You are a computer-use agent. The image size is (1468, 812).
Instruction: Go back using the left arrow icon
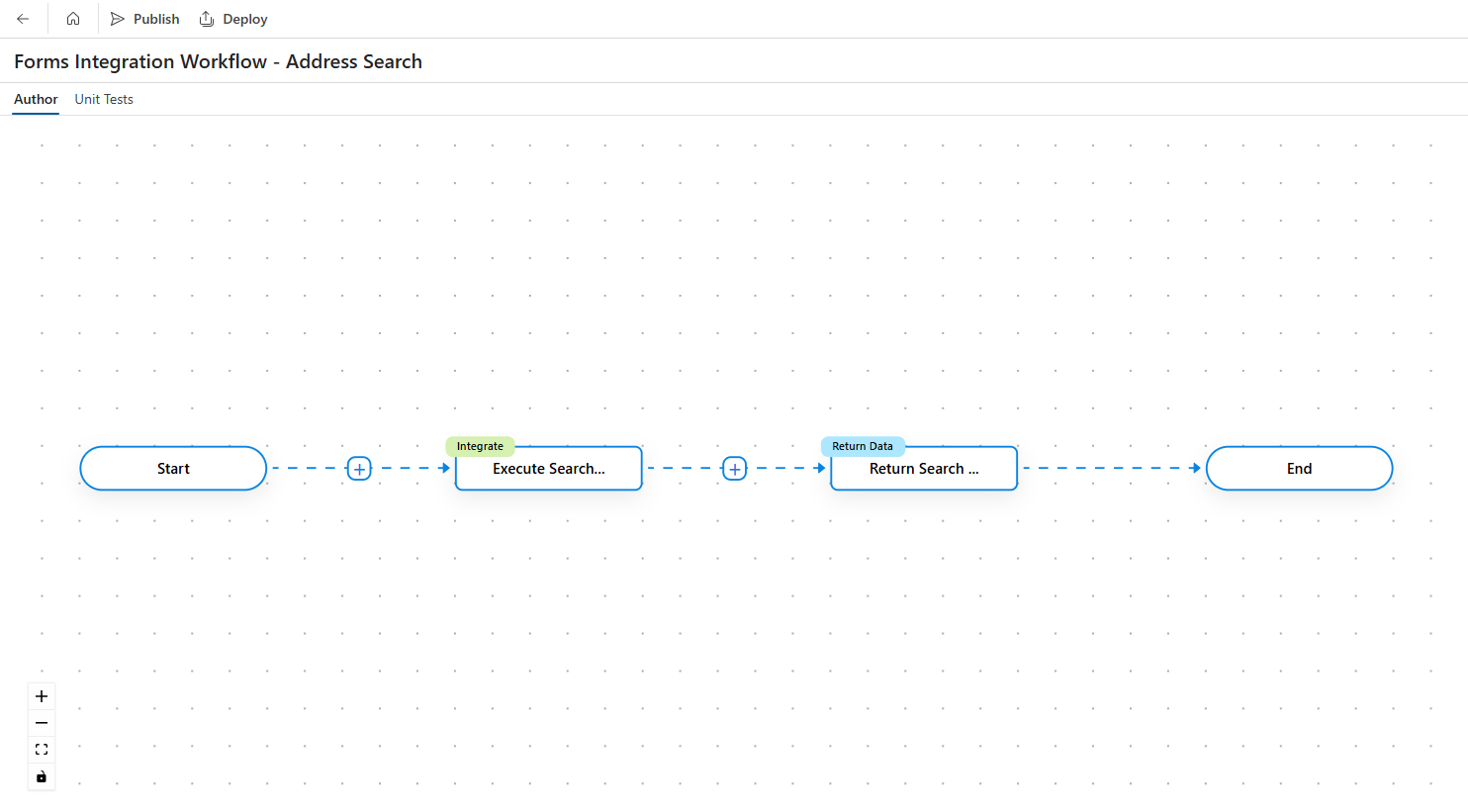(23, 19)
